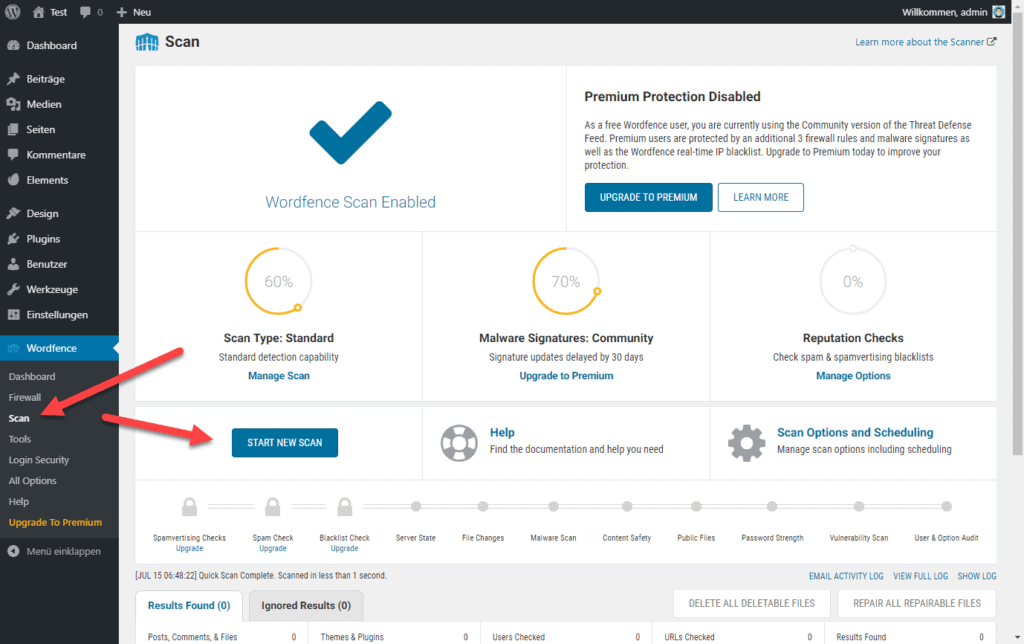This screenshot has width=1024, height=644.
Task: Open the Help documentation link
Action: click(x=502, y=432)
